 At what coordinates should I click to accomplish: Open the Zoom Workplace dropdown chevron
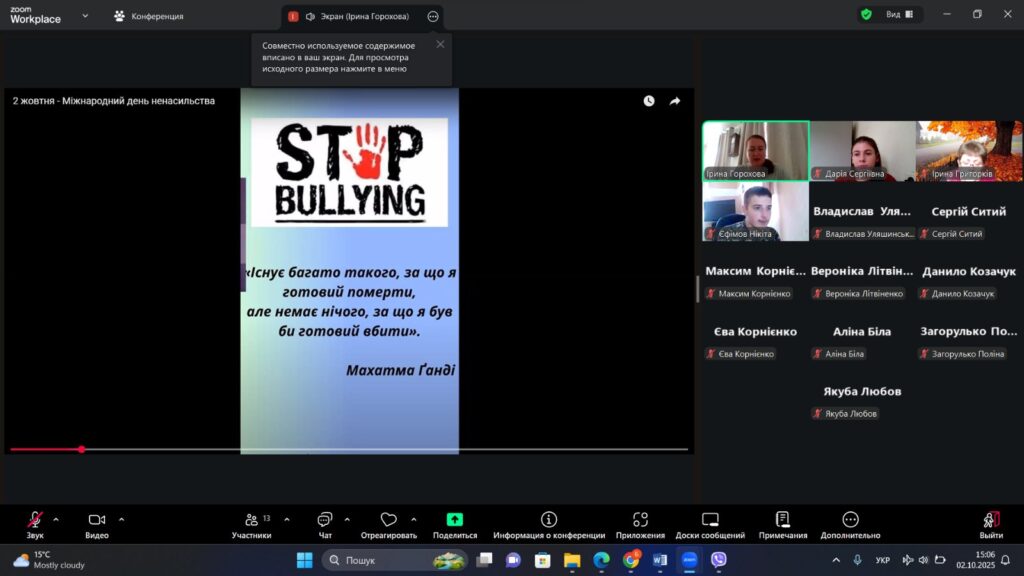click(x=85, y=16)
